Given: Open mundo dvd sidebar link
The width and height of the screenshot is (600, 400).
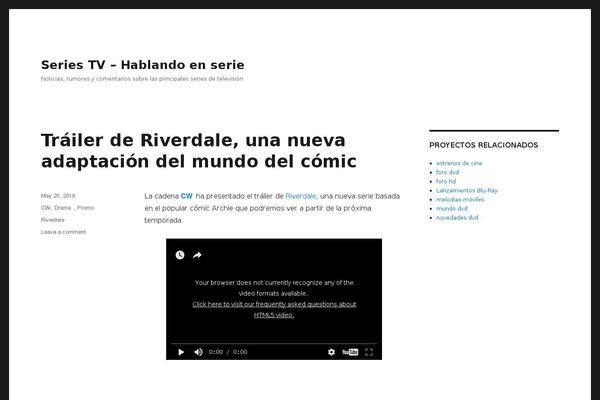Looking at the screenshot, I should [452, 209].
